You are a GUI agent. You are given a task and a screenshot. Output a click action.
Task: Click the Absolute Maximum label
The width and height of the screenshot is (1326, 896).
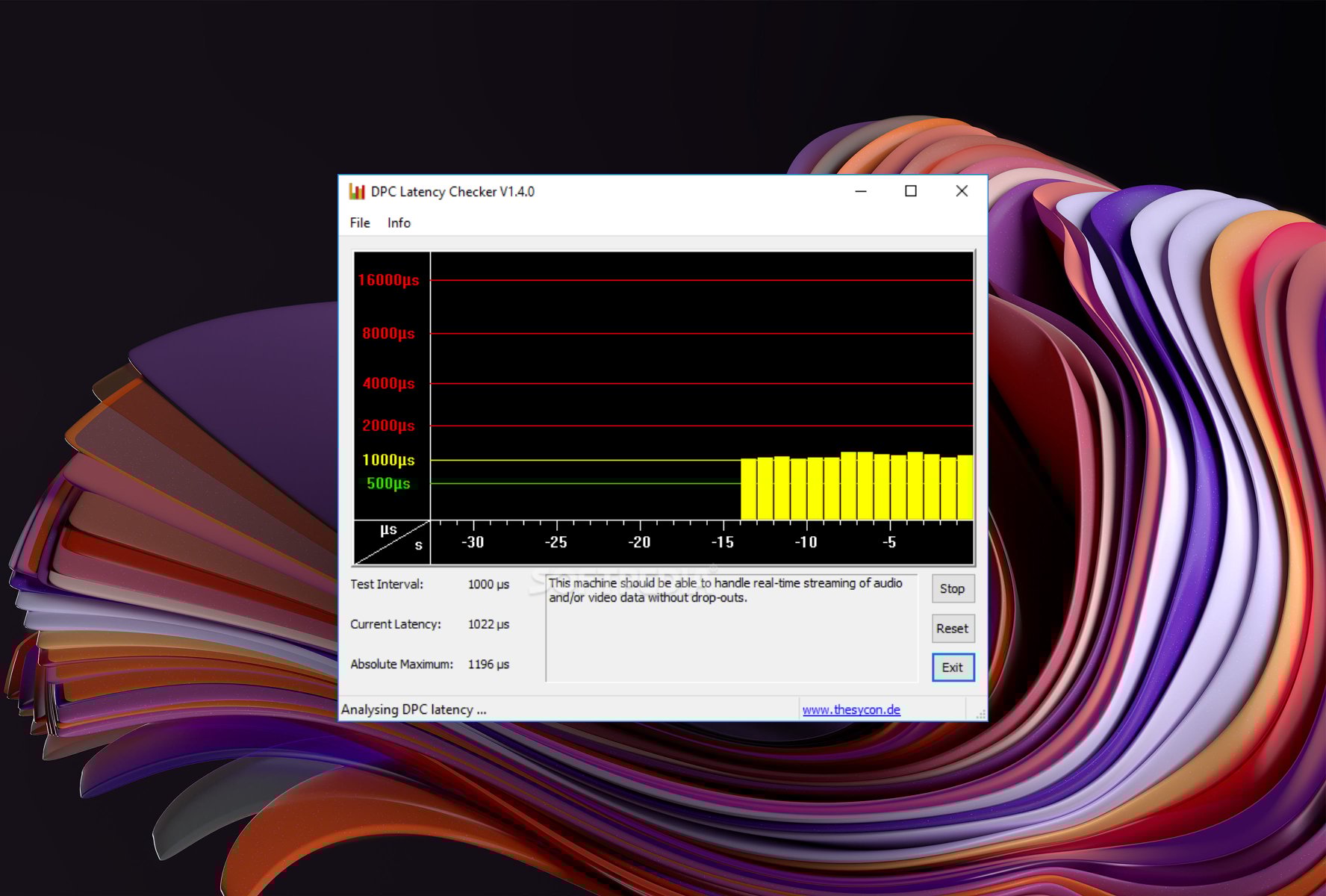coord(402,664)
